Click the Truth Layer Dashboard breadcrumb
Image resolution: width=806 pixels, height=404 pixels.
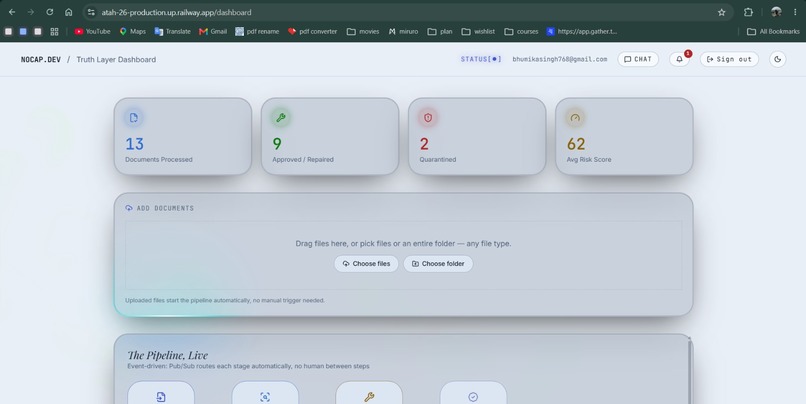coord(116,60)
